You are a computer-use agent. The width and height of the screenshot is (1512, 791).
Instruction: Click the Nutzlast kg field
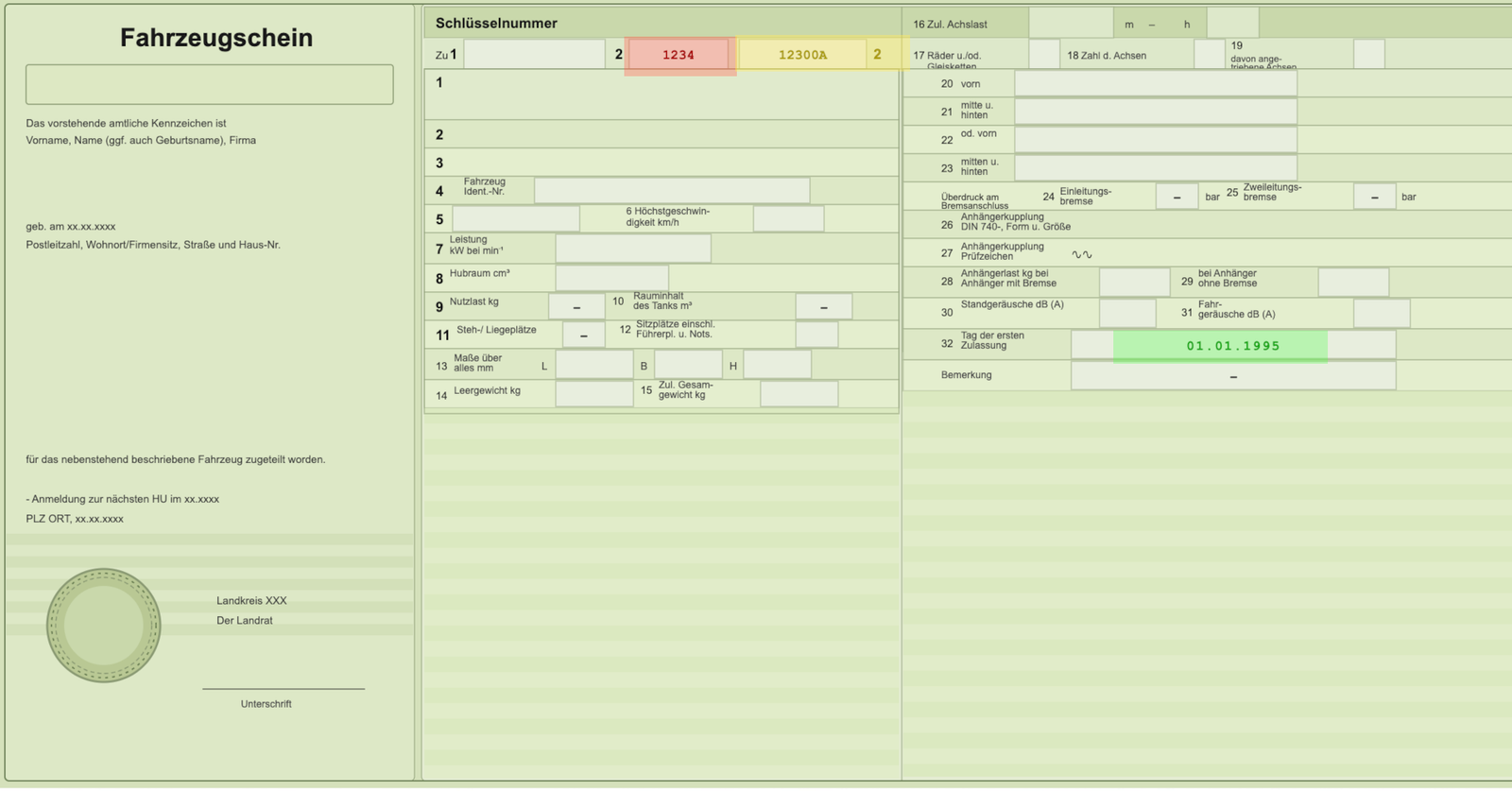click(576, 306)
